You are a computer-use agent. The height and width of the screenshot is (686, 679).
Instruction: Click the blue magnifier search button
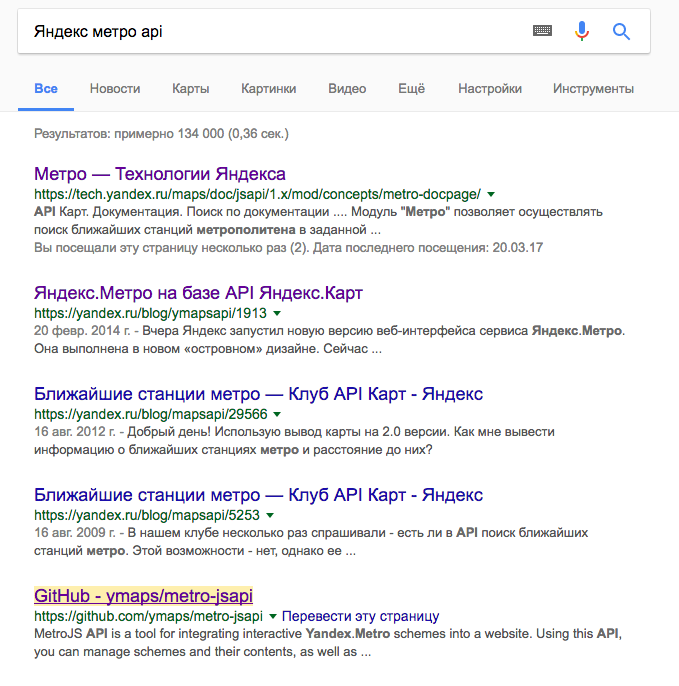621,32
